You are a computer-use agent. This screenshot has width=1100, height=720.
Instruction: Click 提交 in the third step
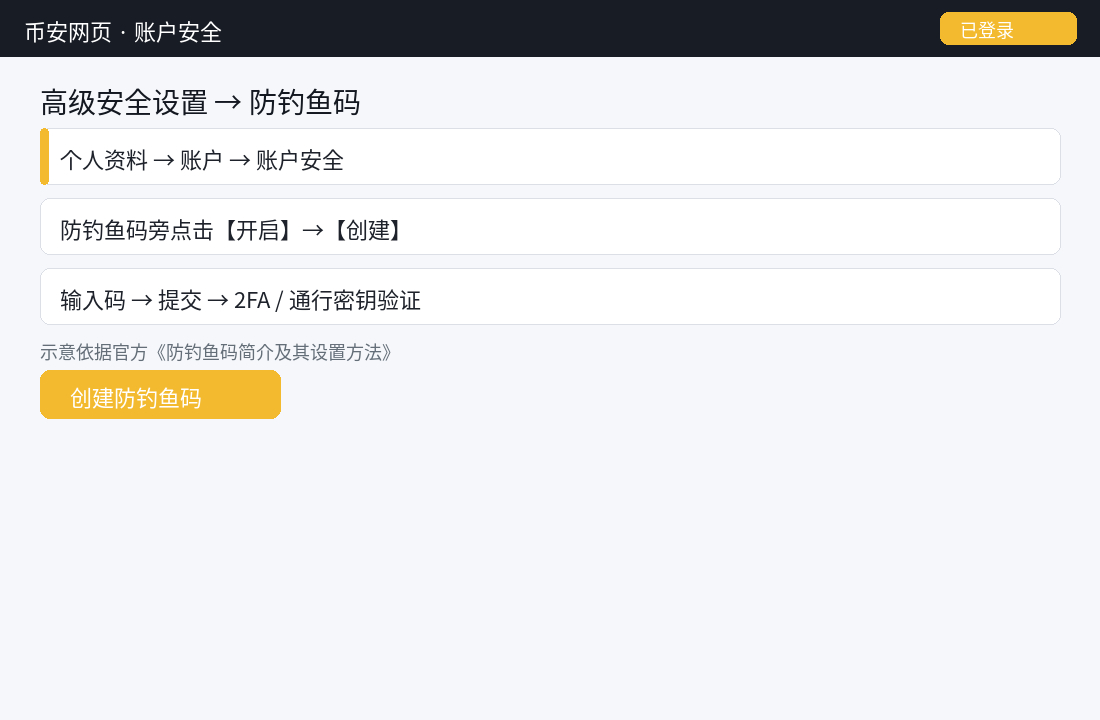click(x=180, y=300)
